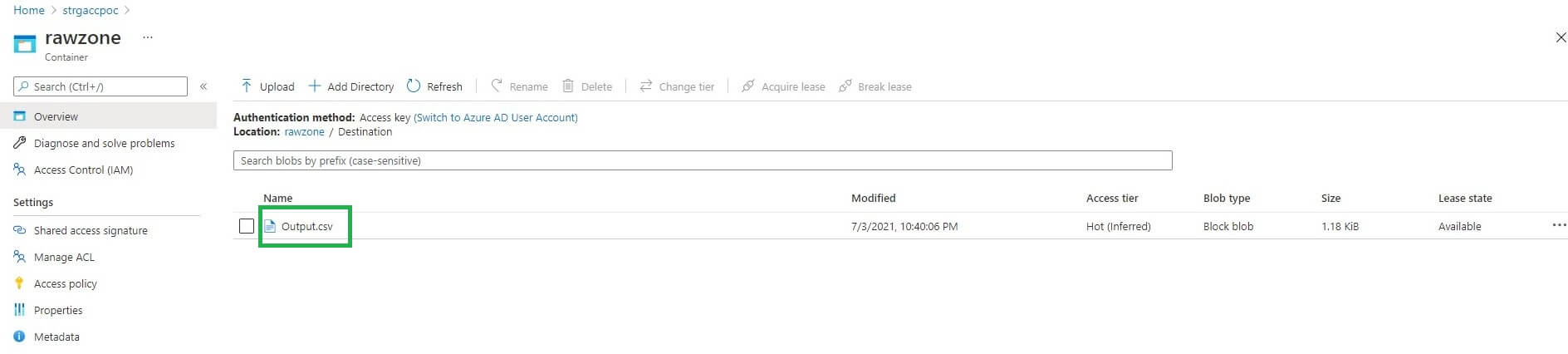Click the Change tier arrows icon

coord(646,86)
